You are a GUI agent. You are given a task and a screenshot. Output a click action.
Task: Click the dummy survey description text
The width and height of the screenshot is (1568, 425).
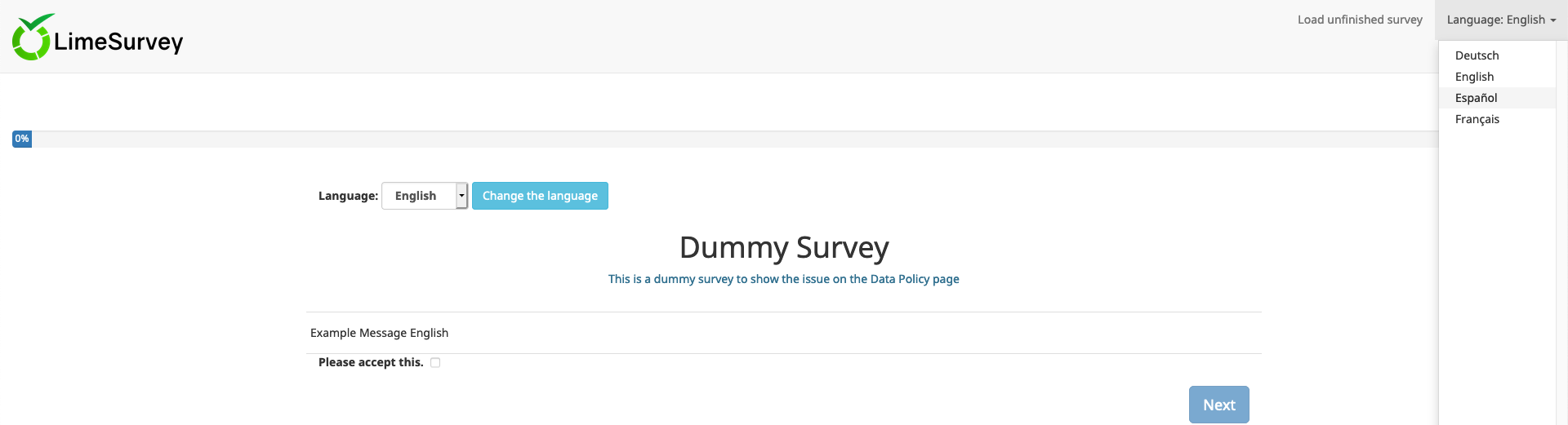tap(784, 279)
